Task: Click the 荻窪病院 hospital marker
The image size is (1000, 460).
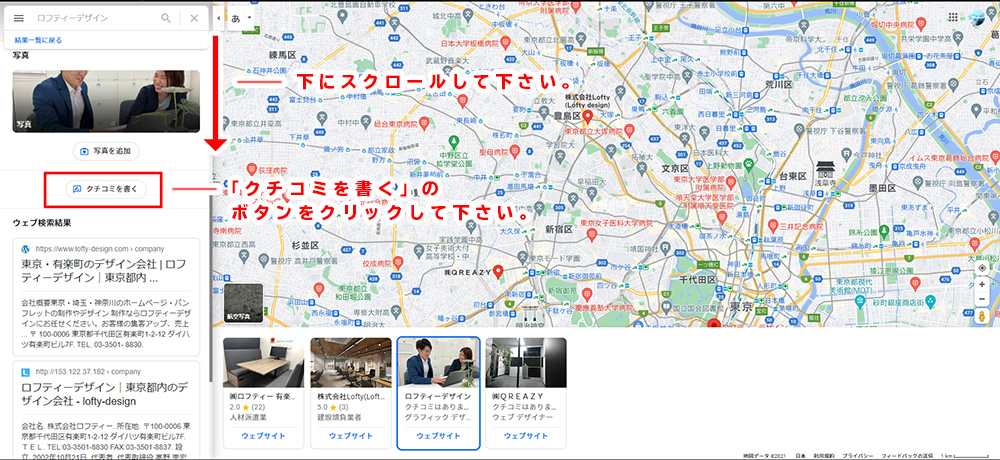Action: (x=252, y=168)
